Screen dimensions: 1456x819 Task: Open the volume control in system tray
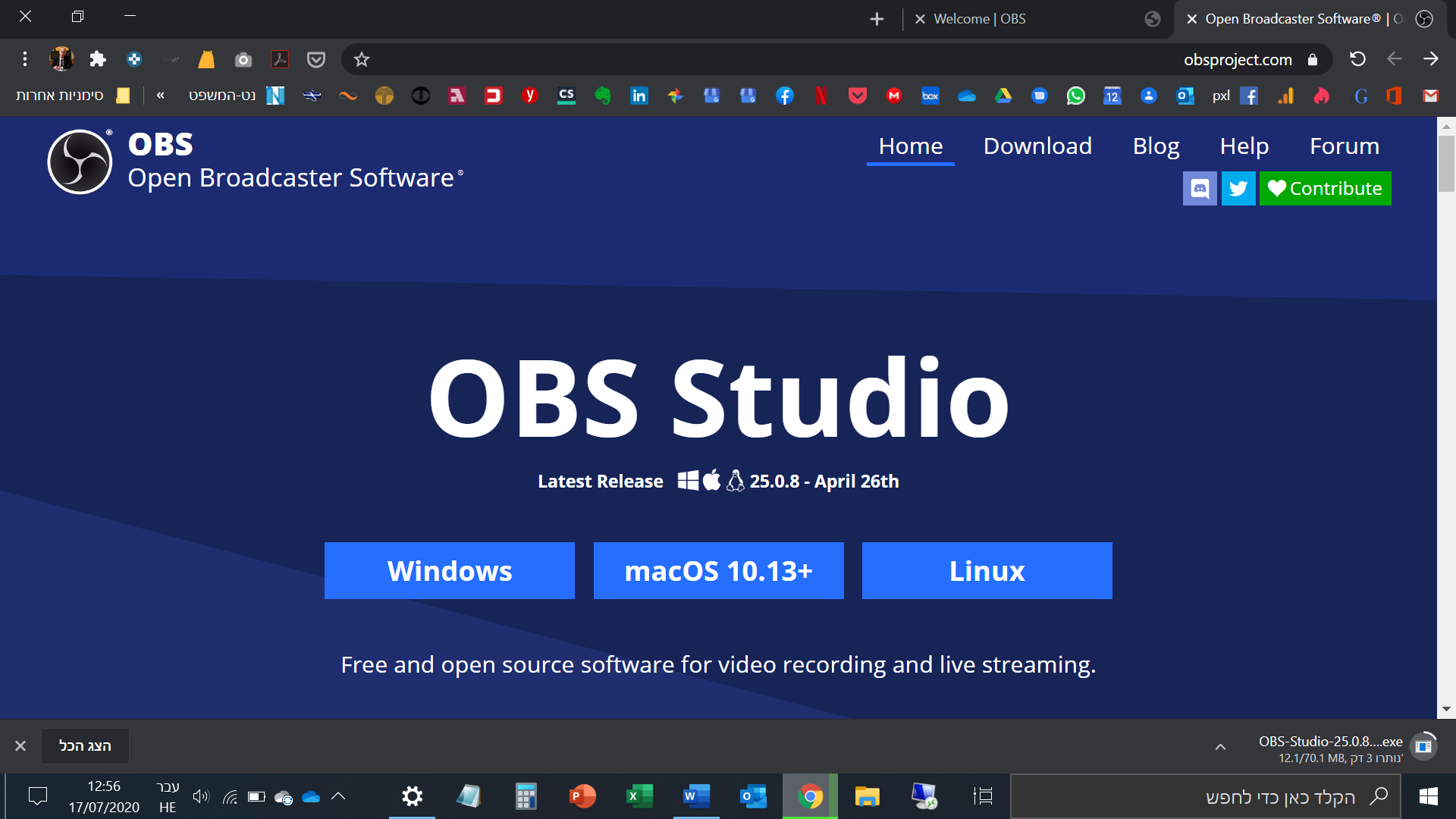click(x=201, y=796)
